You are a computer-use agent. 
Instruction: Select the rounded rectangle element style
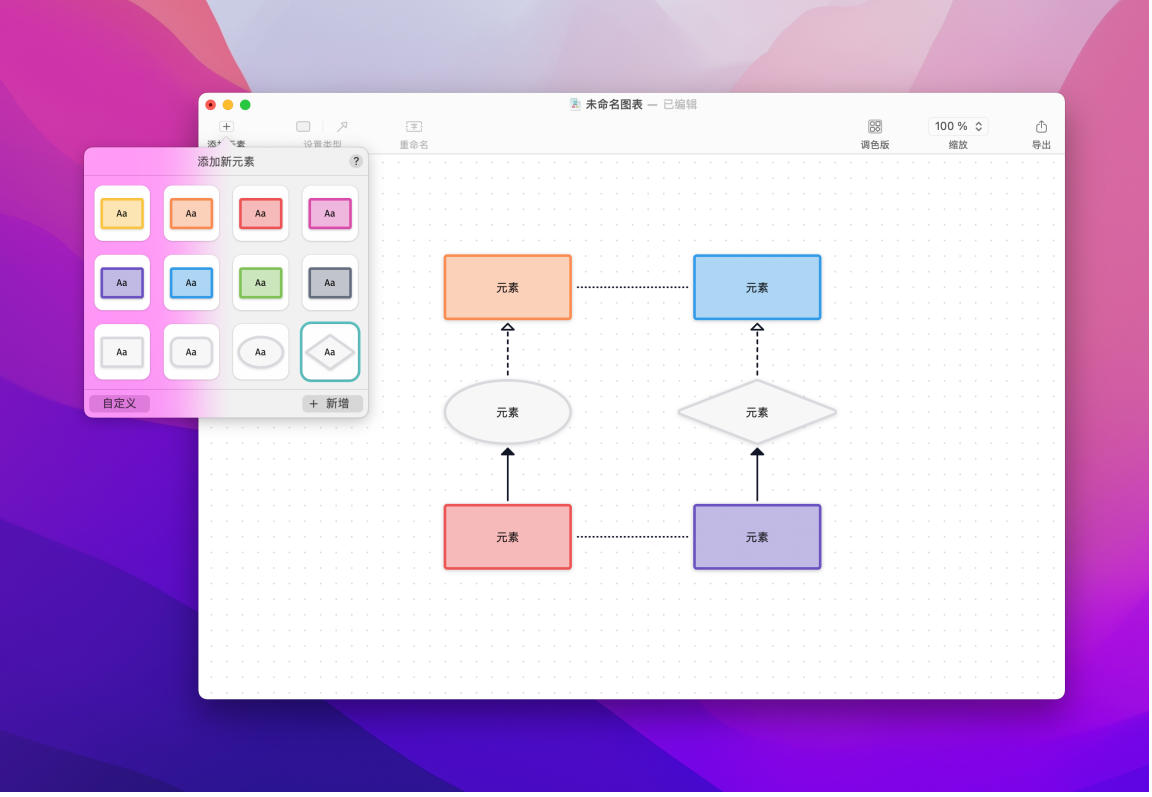tap(191, 352)
